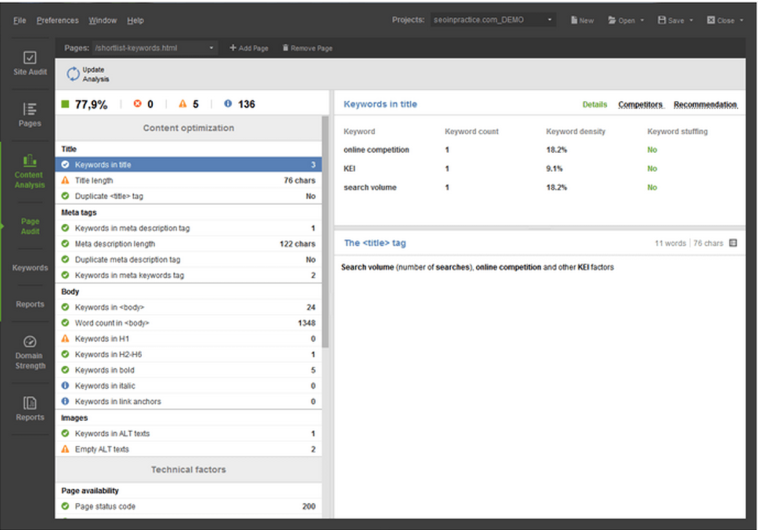The height and width of the screenshot is (530, 760).
Task: Click the 'KEI' keyword cell
Action: coord(349,168)
